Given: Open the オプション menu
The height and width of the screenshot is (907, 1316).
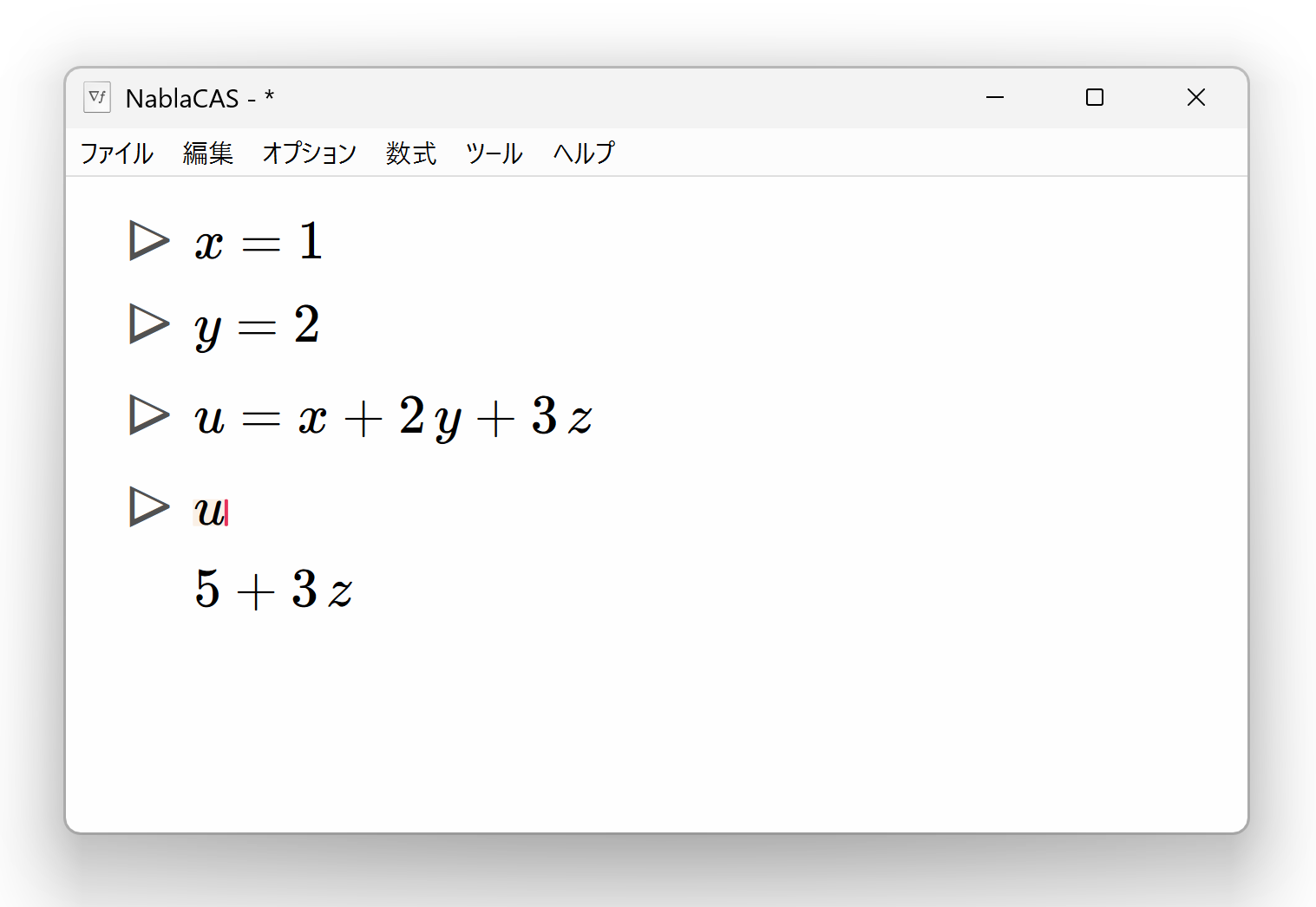Looking at the screenshot, I should coord(310,153).
